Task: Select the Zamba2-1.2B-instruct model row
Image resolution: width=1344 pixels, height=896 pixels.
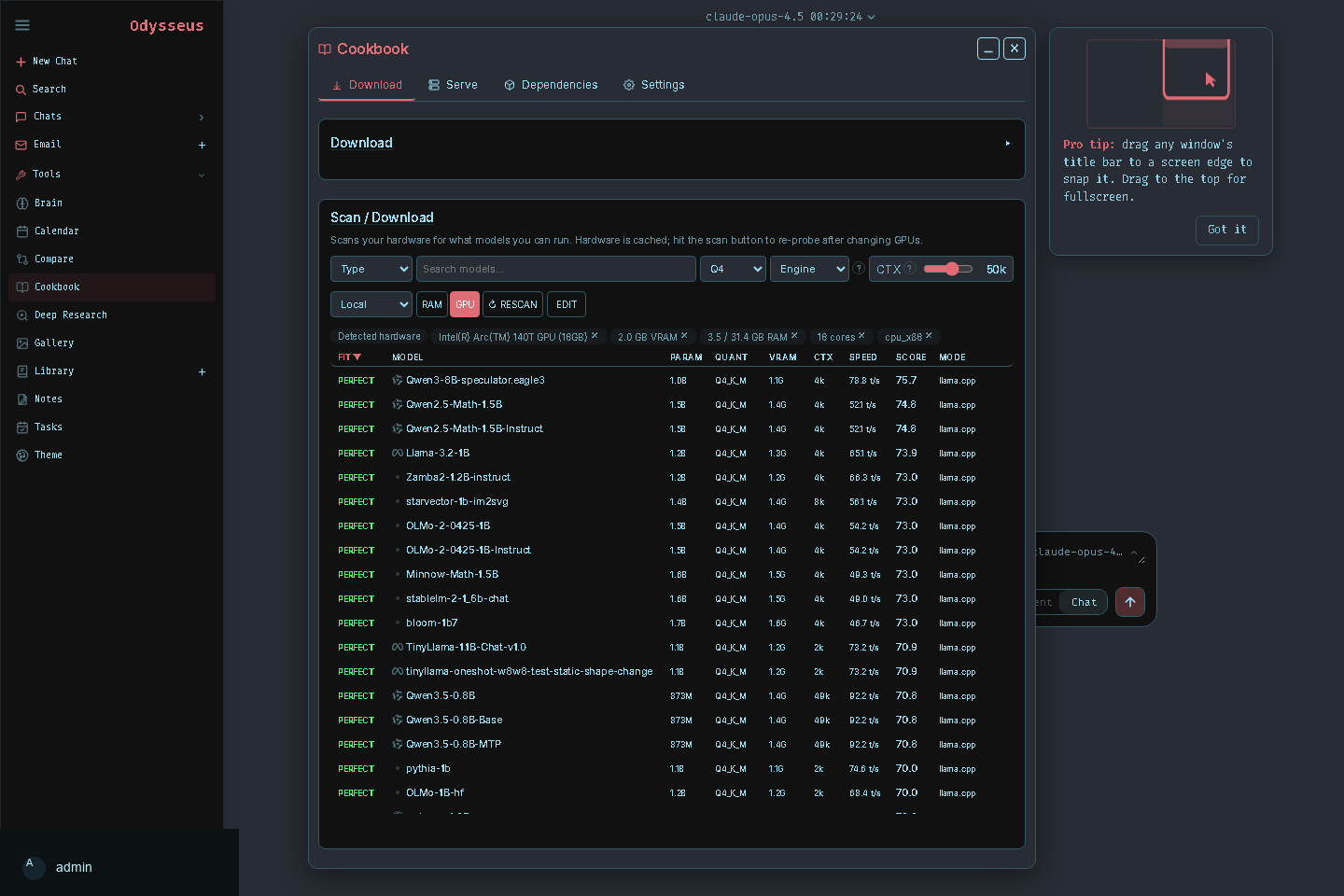Action: [x=671, y=478]
